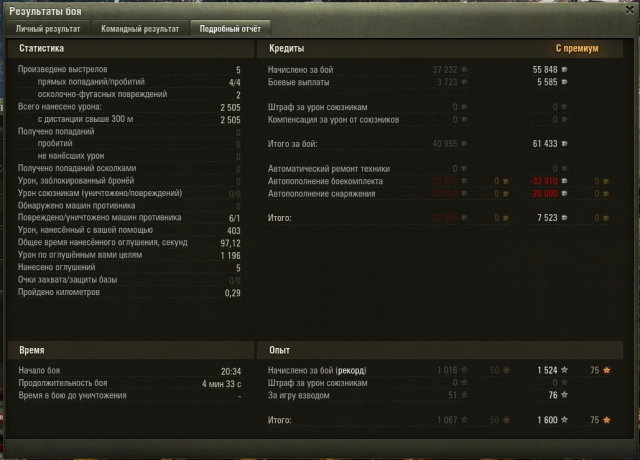Close the Результаты боя window
The image size is (640, 460).
click(x=630, y=10)
